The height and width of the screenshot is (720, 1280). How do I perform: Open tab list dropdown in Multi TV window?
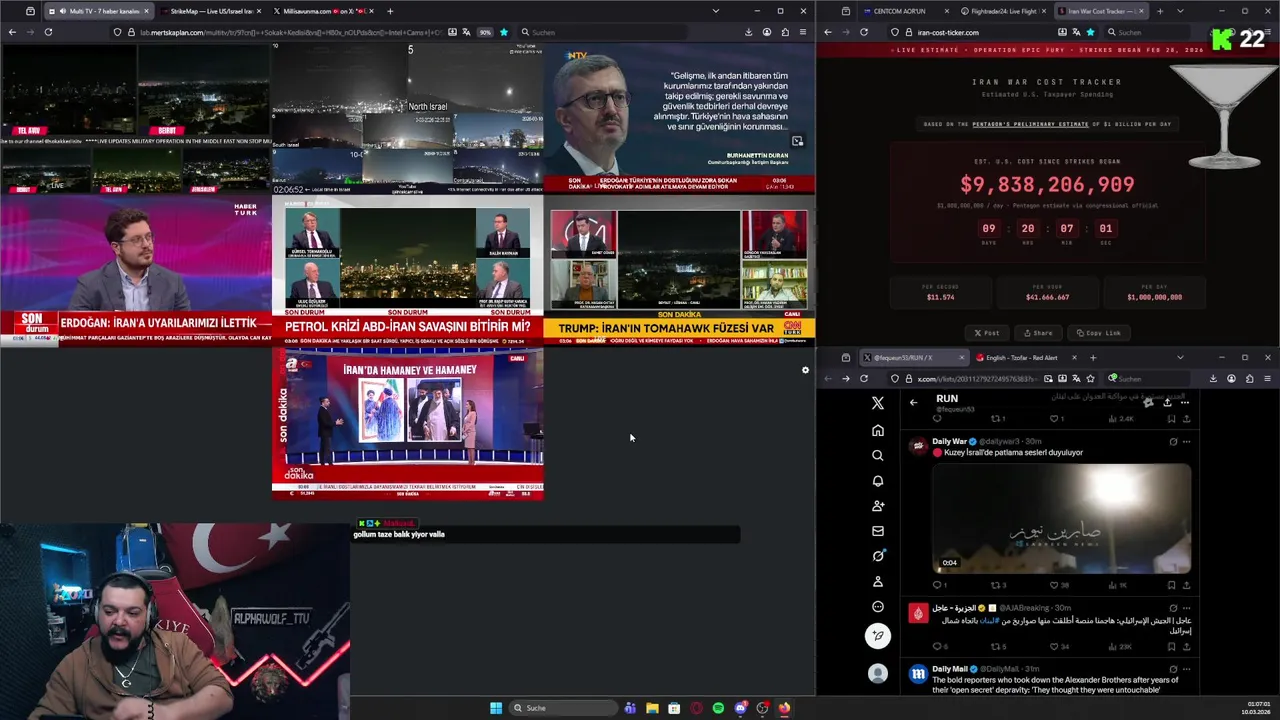point(715,11)
